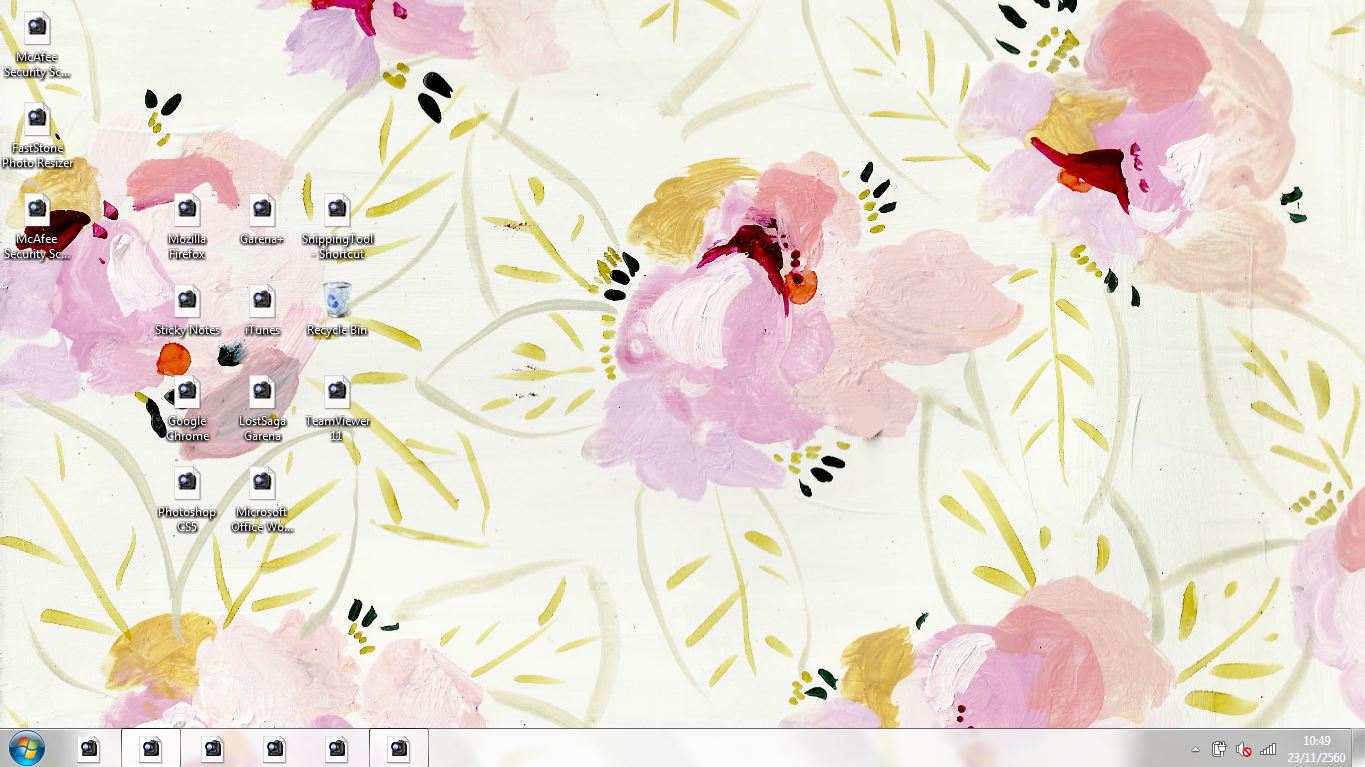Click the muted volume icon in tray

click(1244, 749)
